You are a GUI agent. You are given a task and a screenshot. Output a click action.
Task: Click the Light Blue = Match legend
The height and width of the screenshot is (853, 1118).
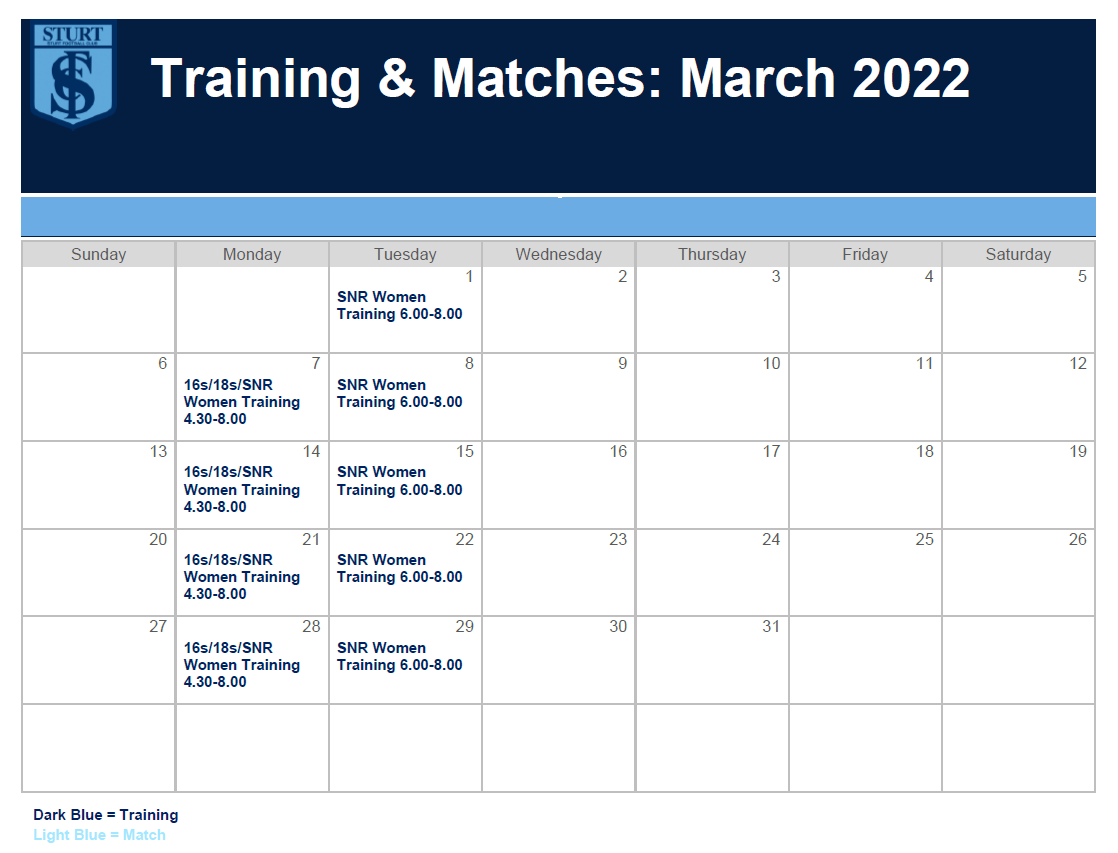[99, 835]
